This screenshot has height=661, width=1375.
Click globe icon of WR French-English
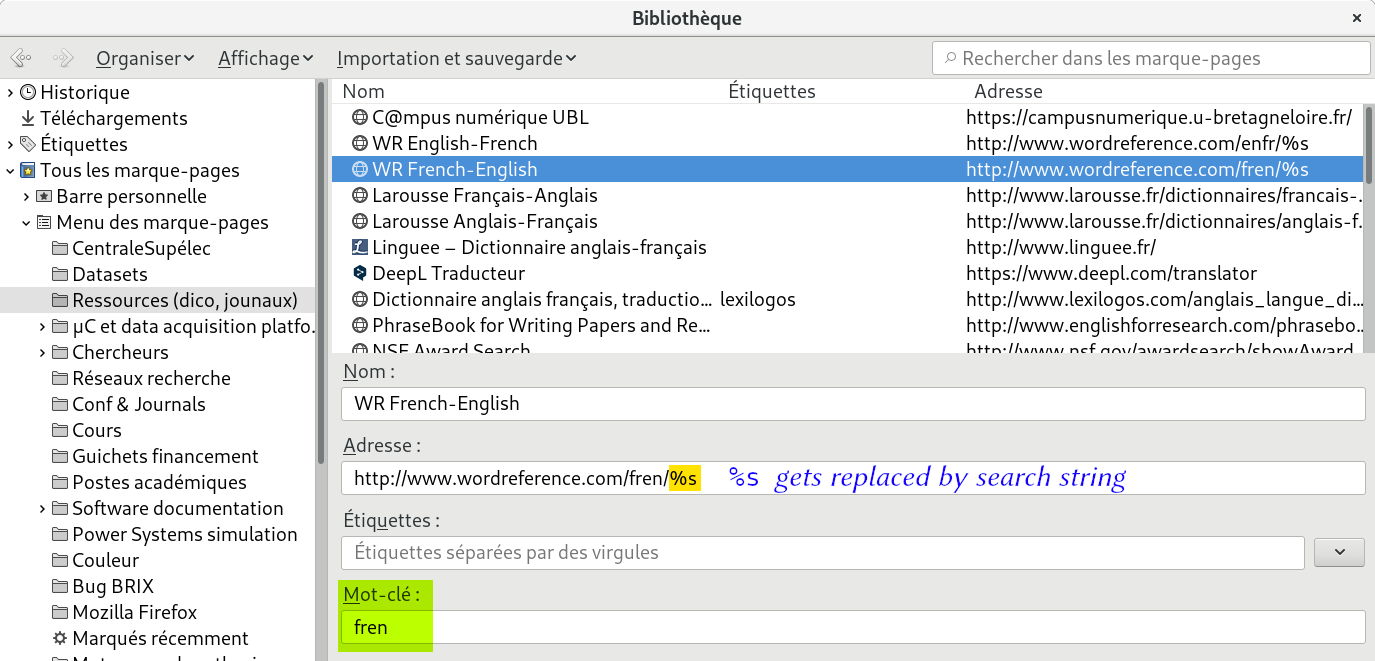360,169
